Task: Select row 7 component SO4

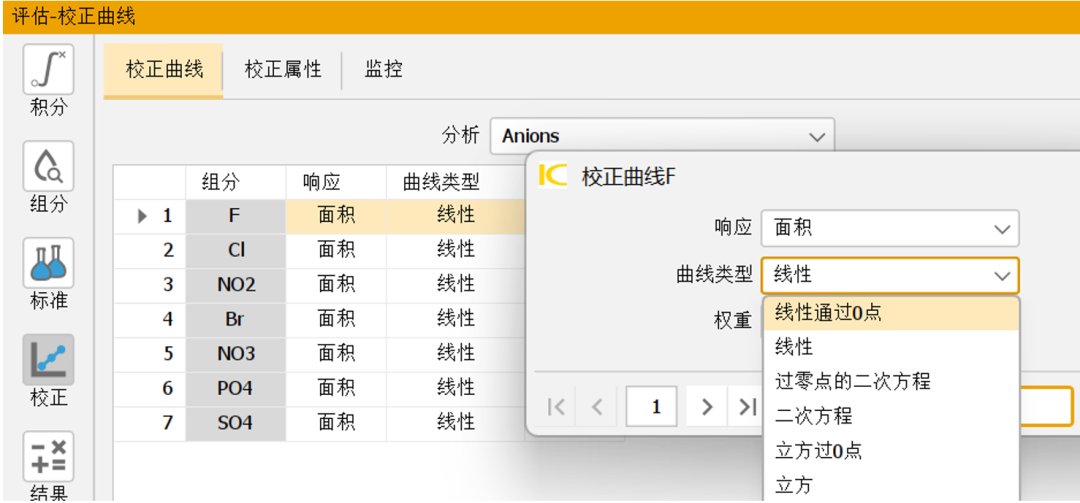Action: click(x=236, y=424)
